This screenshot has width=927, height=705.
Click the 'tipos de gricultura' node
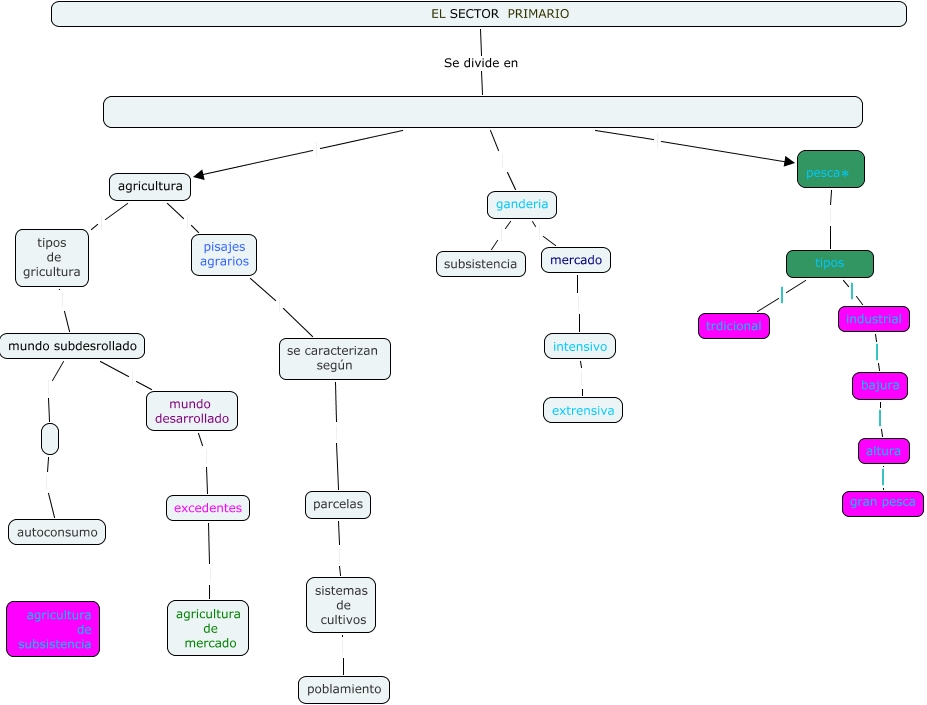pos(52,258)
